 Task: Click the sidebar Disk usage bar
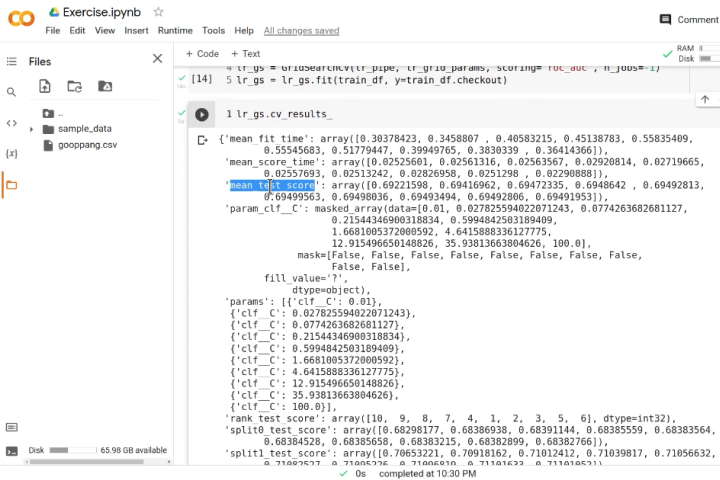click(x=73, y=450)
